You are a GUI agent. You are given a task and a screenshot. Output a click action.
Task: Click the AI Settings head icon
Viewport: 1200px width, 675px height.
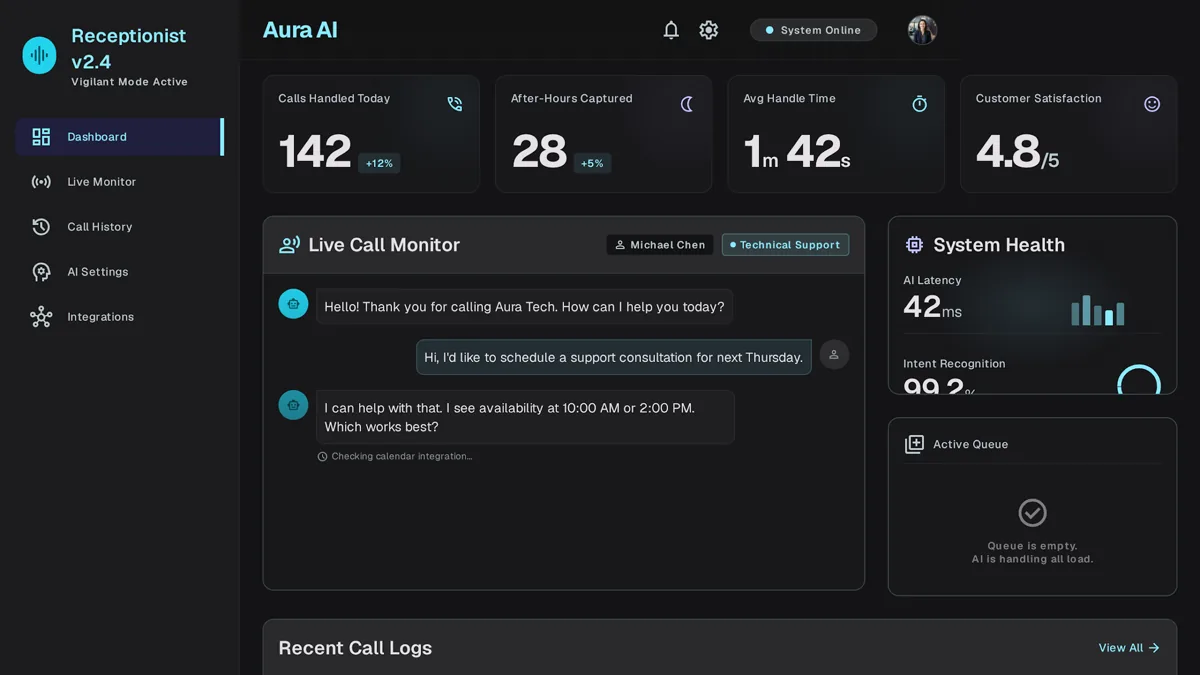point(41,272)
